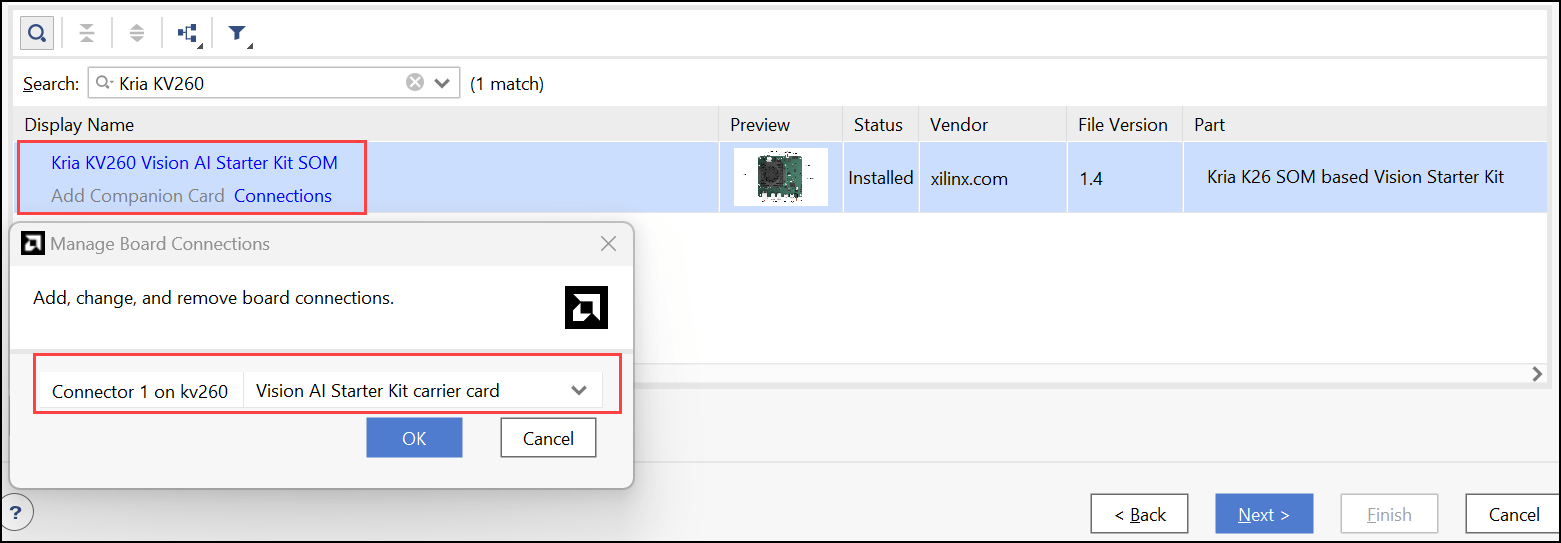Cancel the Manage Board Connections dialog
The width and height of the screenshot is (1561, 543).
(x=548, y=438)
